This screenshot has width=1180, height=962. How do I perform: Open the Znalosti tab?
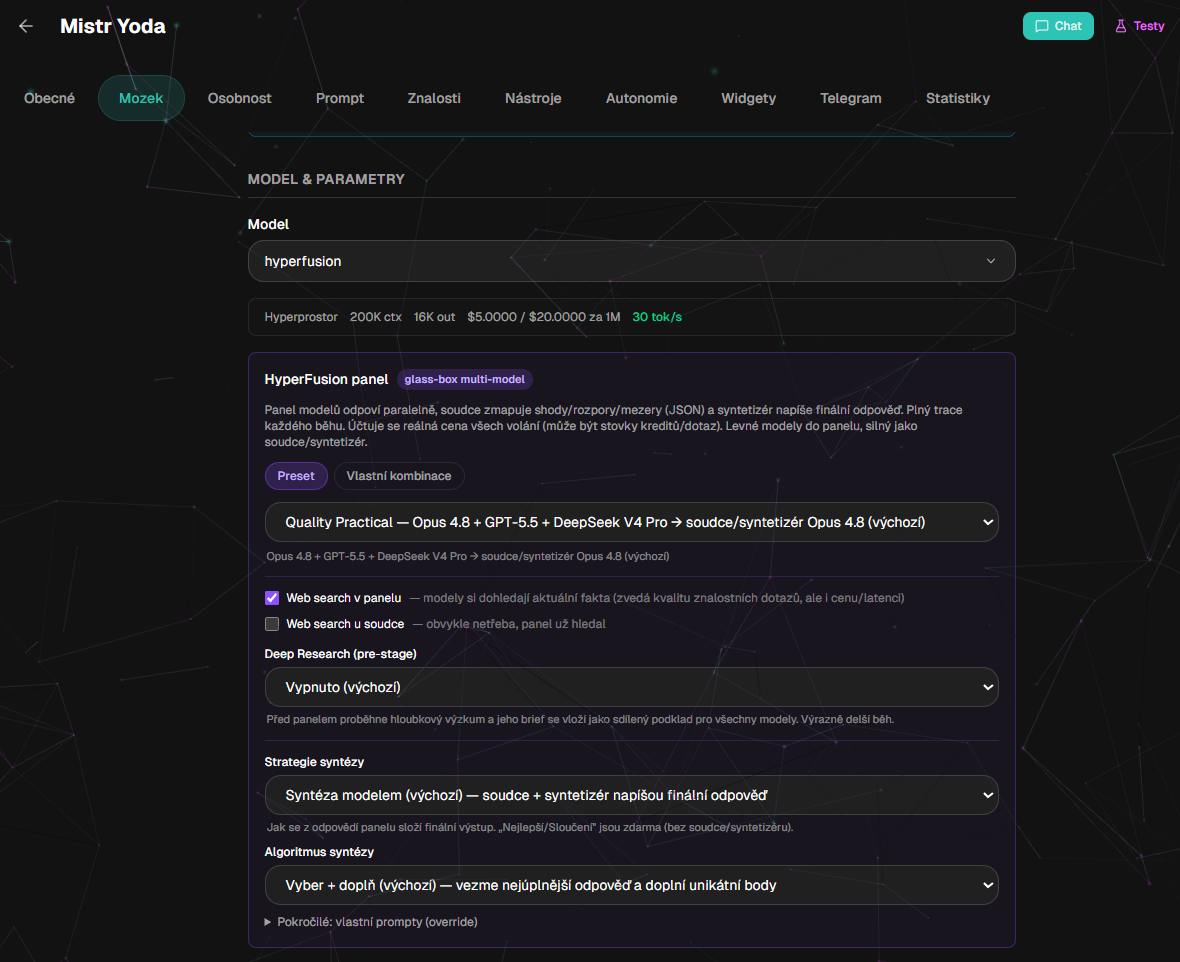click(x=434, y=98)
